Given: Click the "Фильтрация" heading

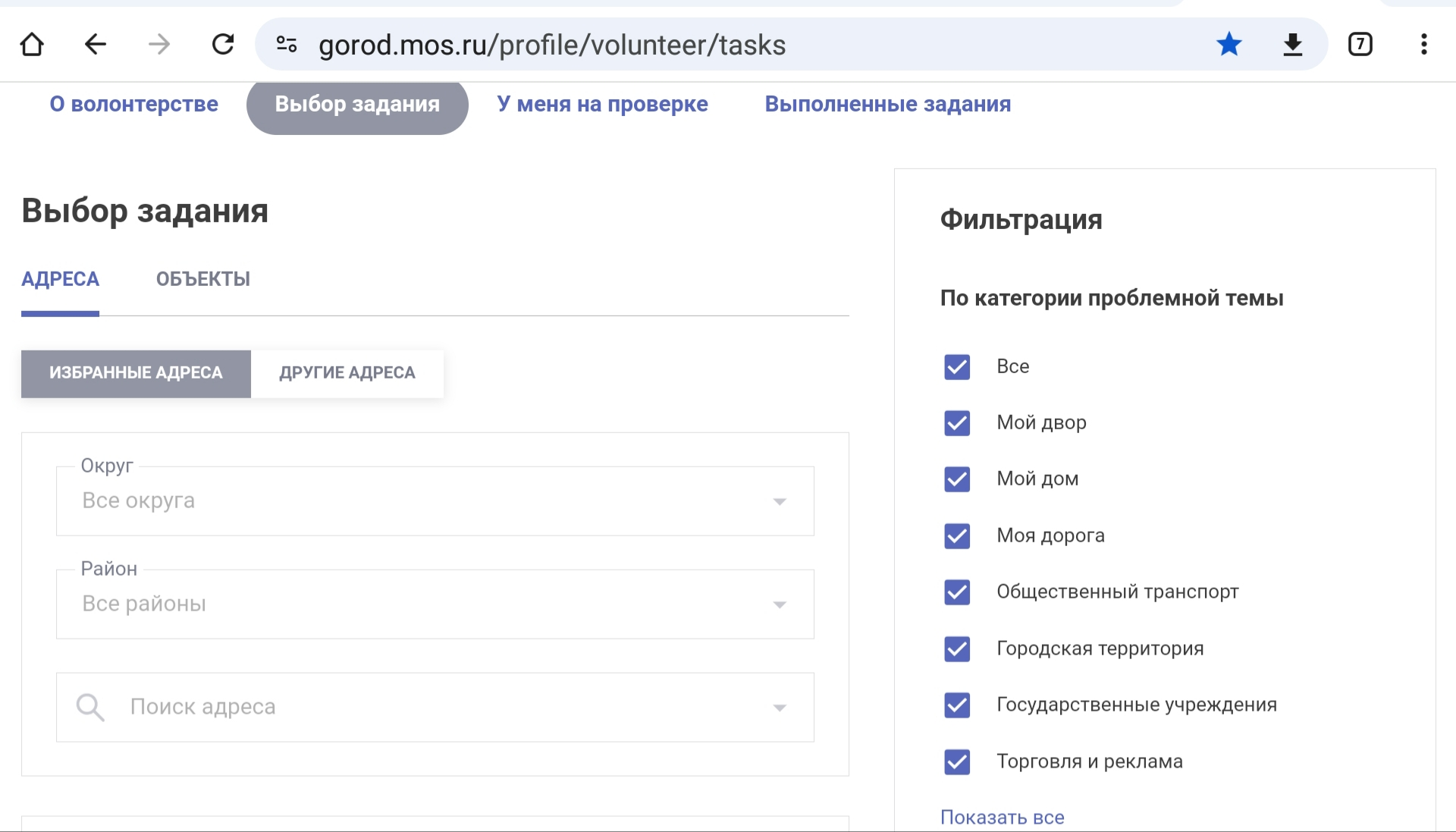Looking at the screenshot, I should tap(1021, 220).
